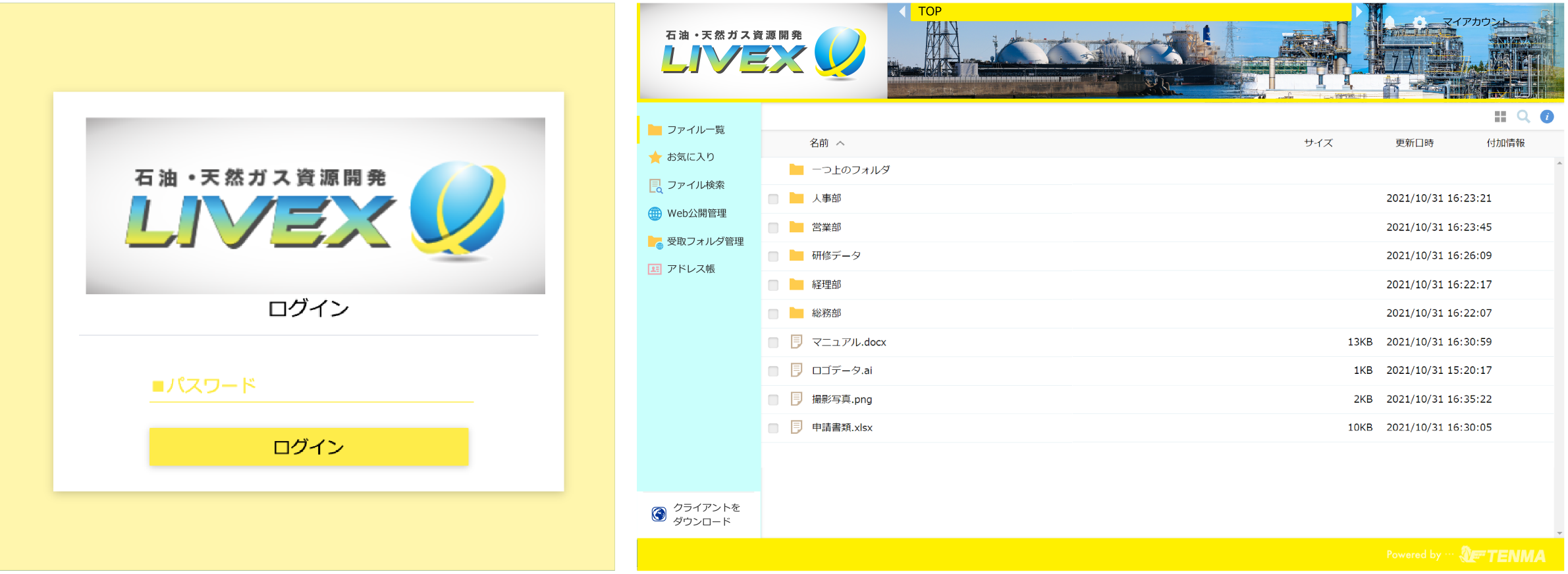This screenshot has height=574, width=1568.
Task: Click the file list scrollbar down arrow
Action: coord(1559,533)
